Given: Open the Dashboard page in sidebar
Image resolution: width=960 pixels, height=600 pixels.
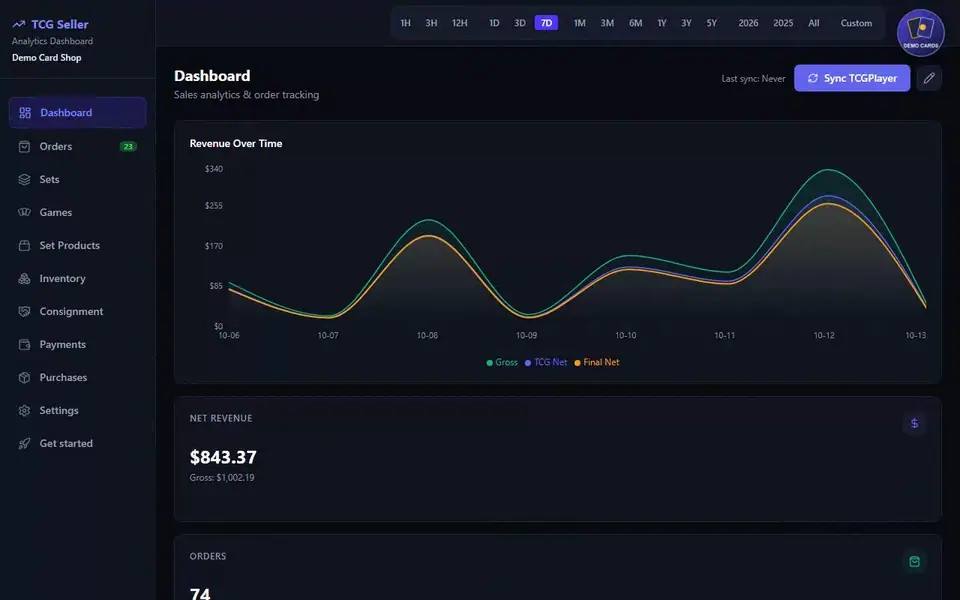Looking at the screenshot, I should [x=77, y=113].
